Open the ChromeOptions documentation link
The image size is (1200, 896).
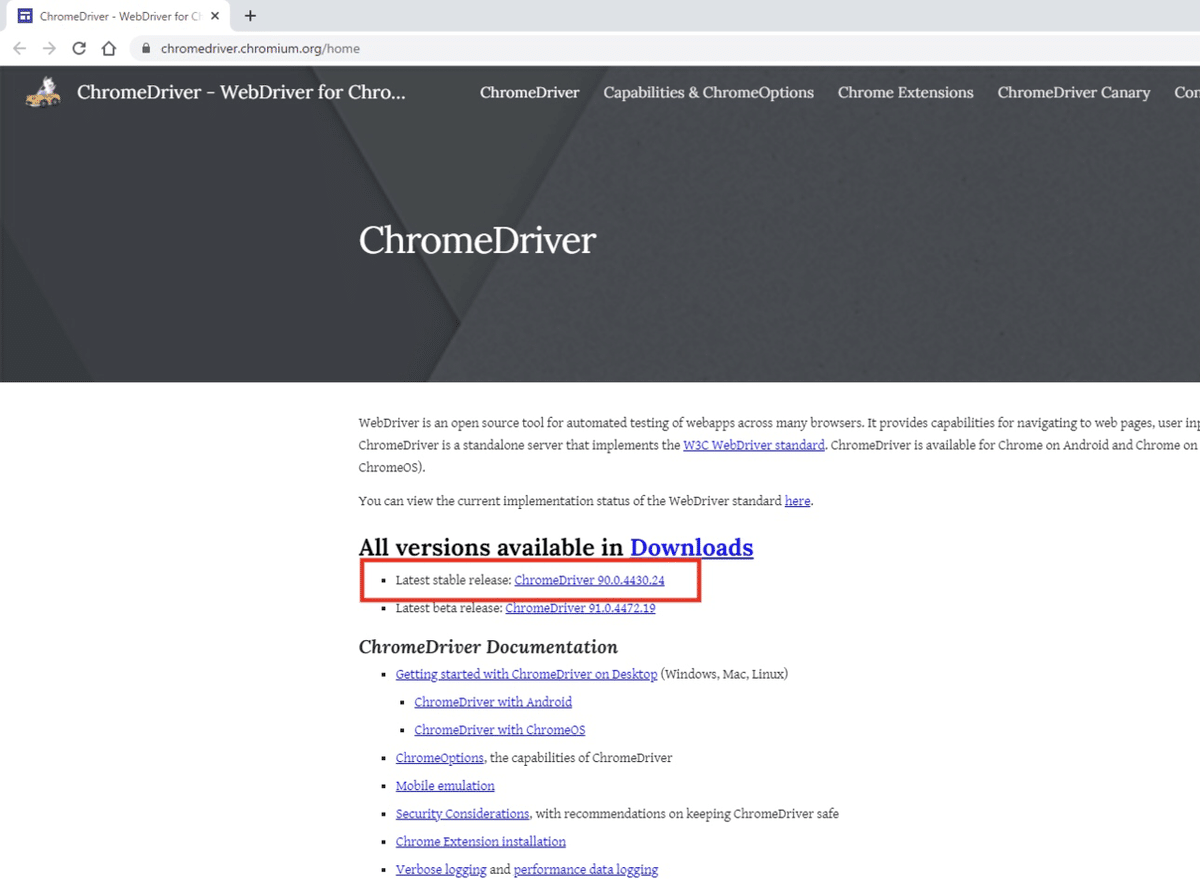tap(439, 758)
